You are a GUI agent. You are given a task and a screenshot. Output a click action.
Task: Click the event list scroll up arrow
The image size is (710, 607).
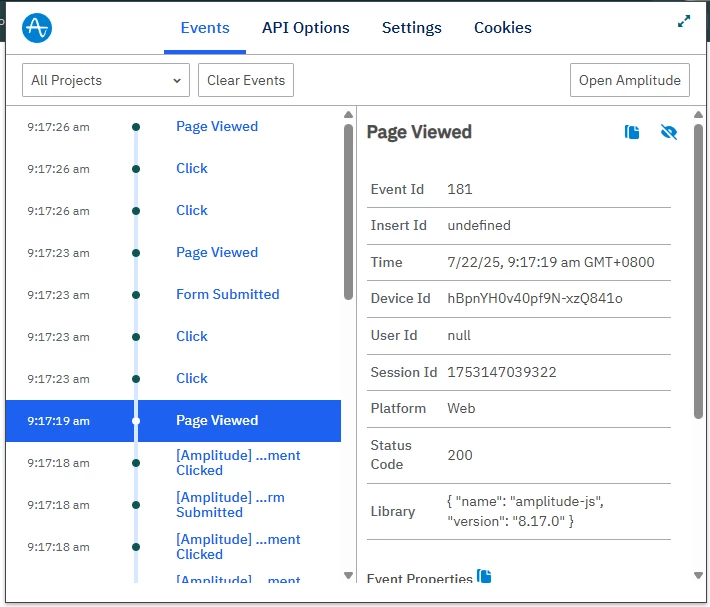pyautogui.click(x=348, y=115)
